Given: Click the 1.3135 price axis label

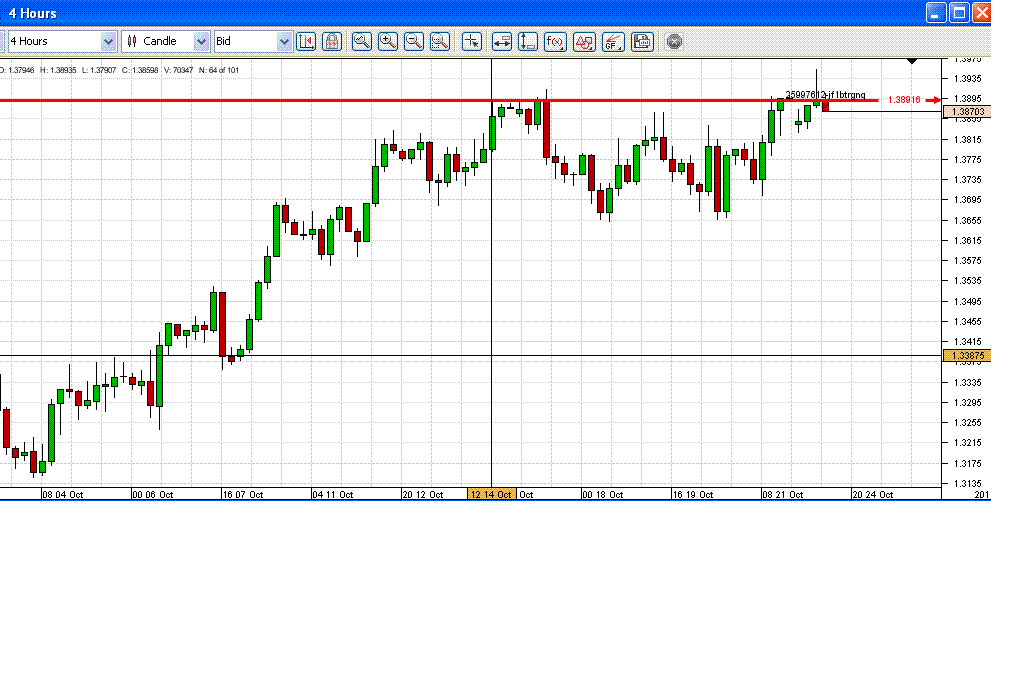Looking at the screenshot, I should [x=967, y=484].
